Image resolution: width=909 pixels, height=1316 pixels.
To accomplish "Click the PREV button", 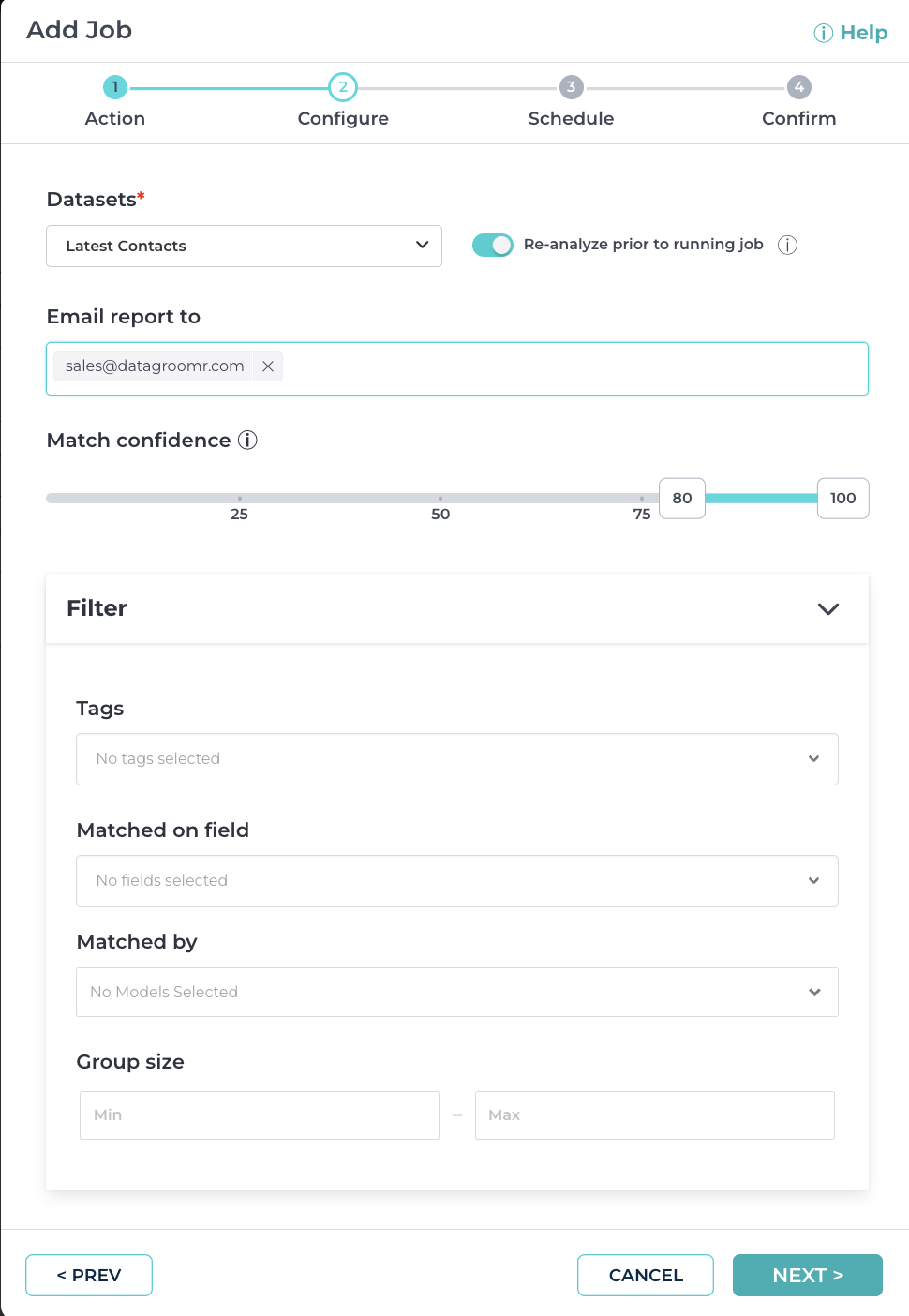I will (x=89, y=1275).
